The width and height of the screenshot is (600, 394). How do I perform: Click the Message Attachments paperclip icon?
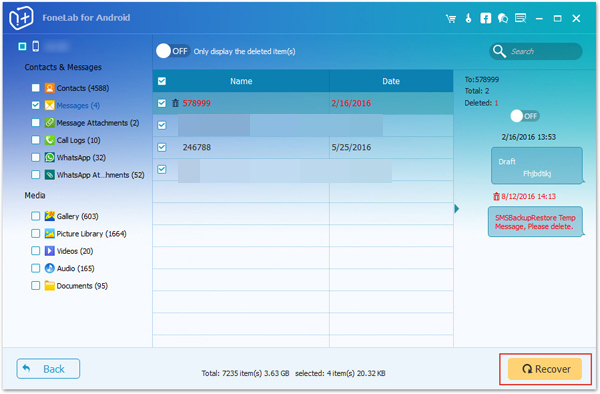(x=49, y=123)
